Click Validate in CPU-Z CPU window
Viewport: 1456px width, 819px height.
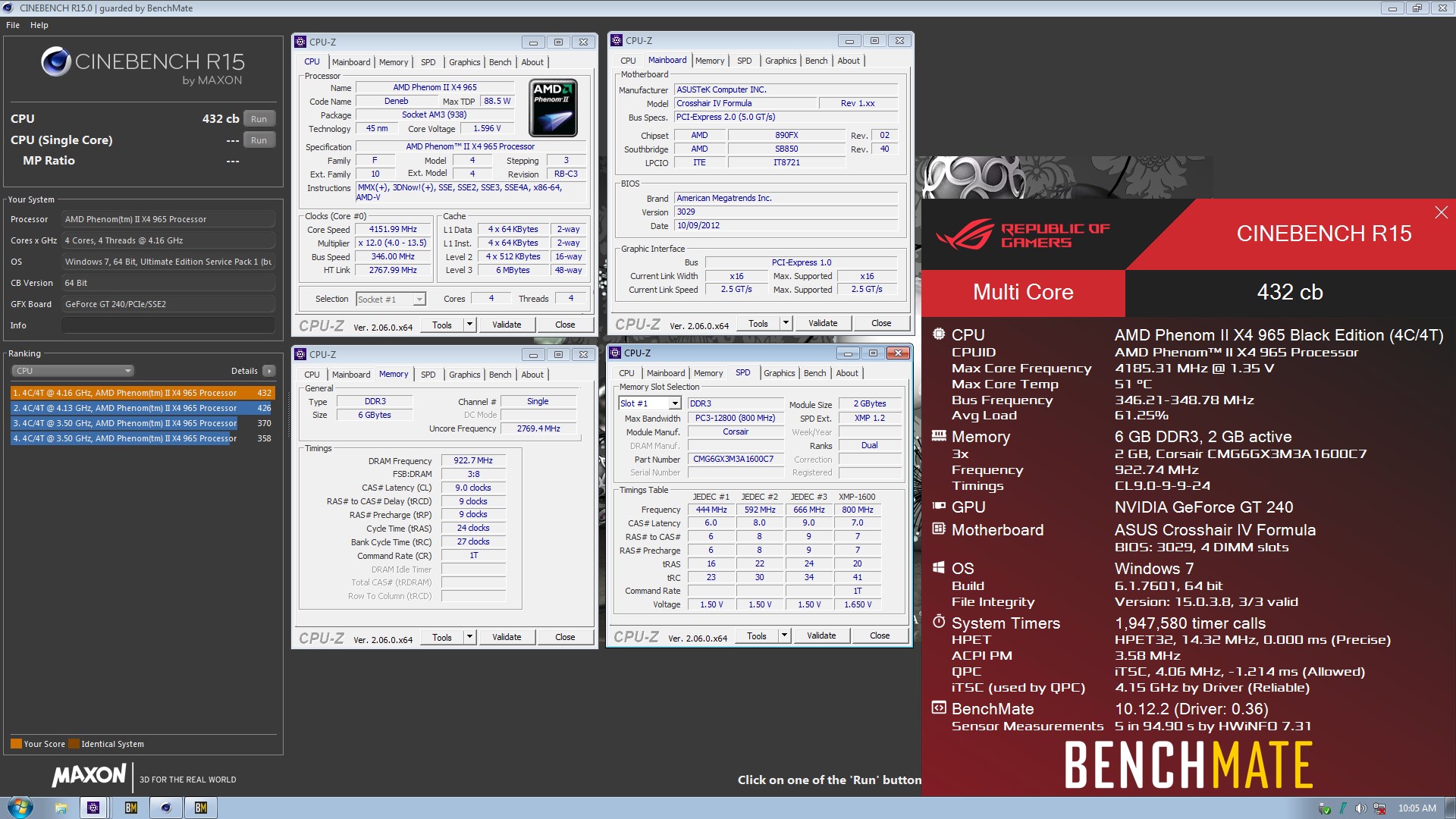point(507,325)
